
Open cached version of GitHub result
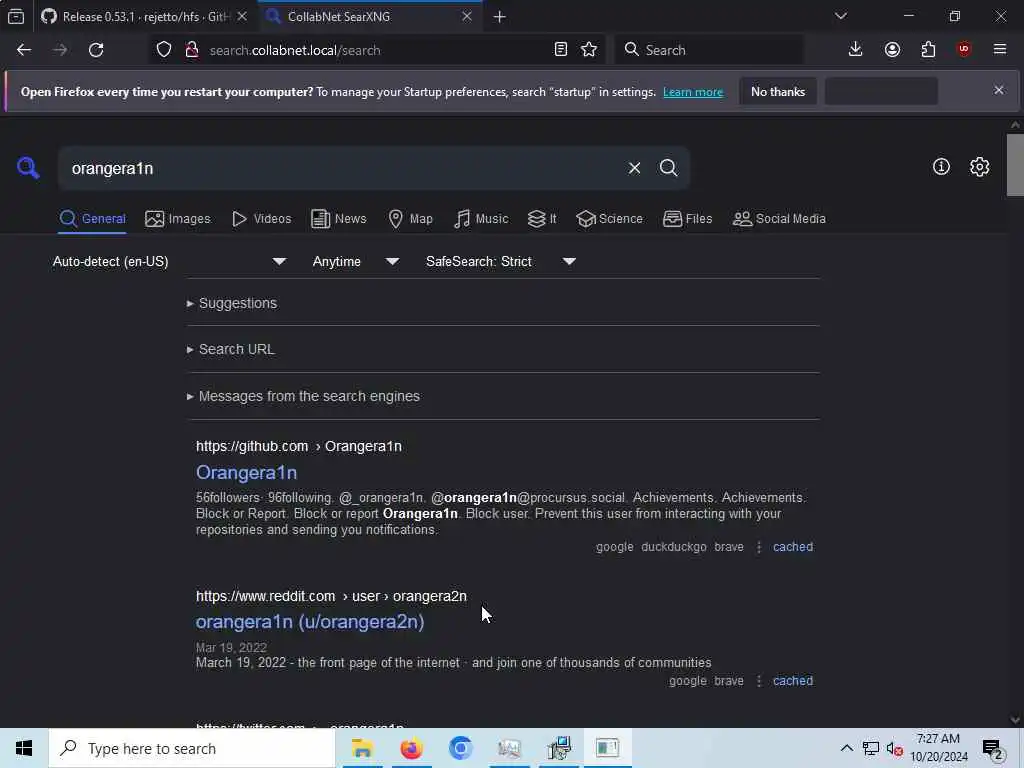793,547
